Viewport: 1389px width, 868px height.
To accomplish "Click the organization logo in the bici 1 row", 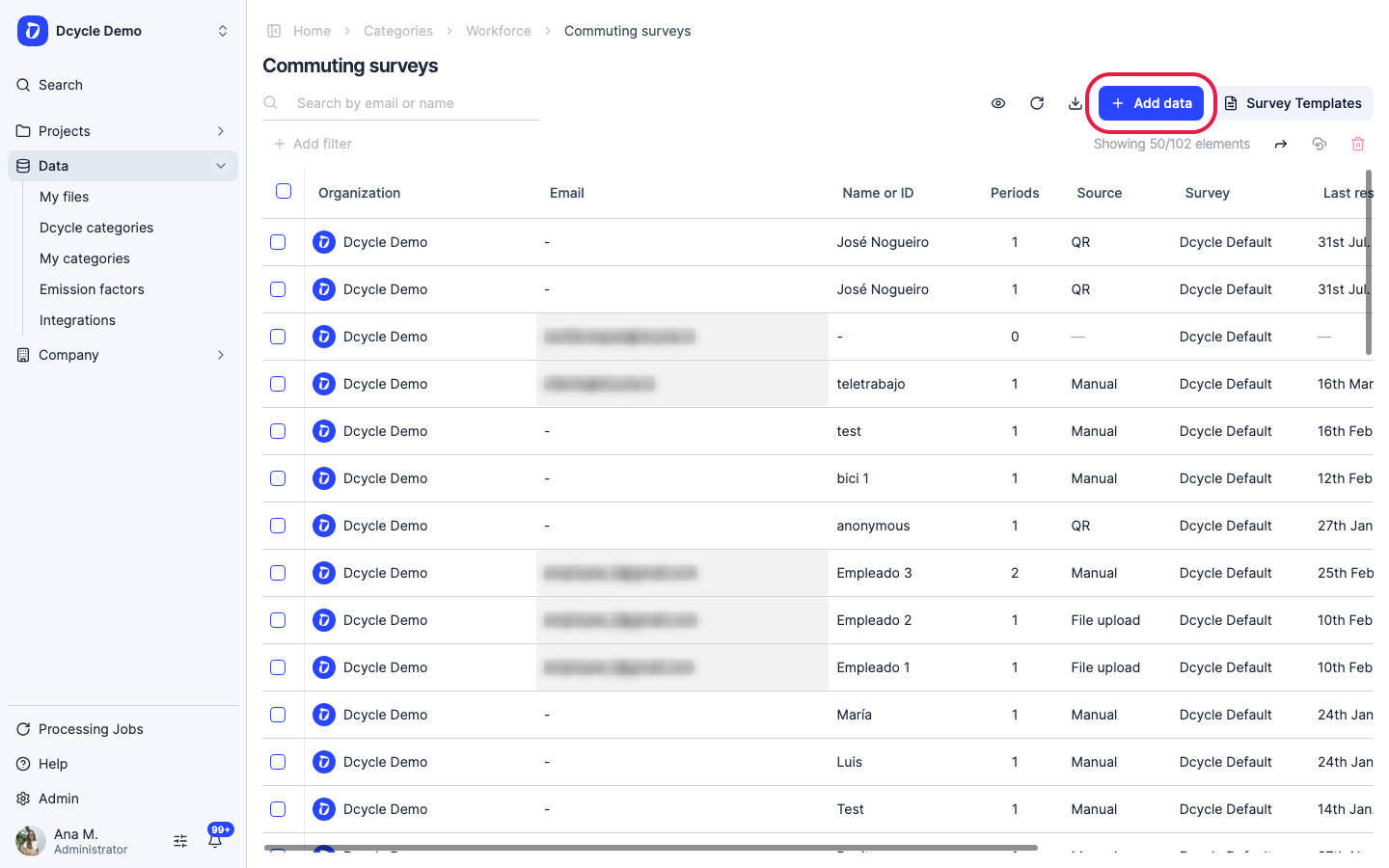I will coord(324,478).
